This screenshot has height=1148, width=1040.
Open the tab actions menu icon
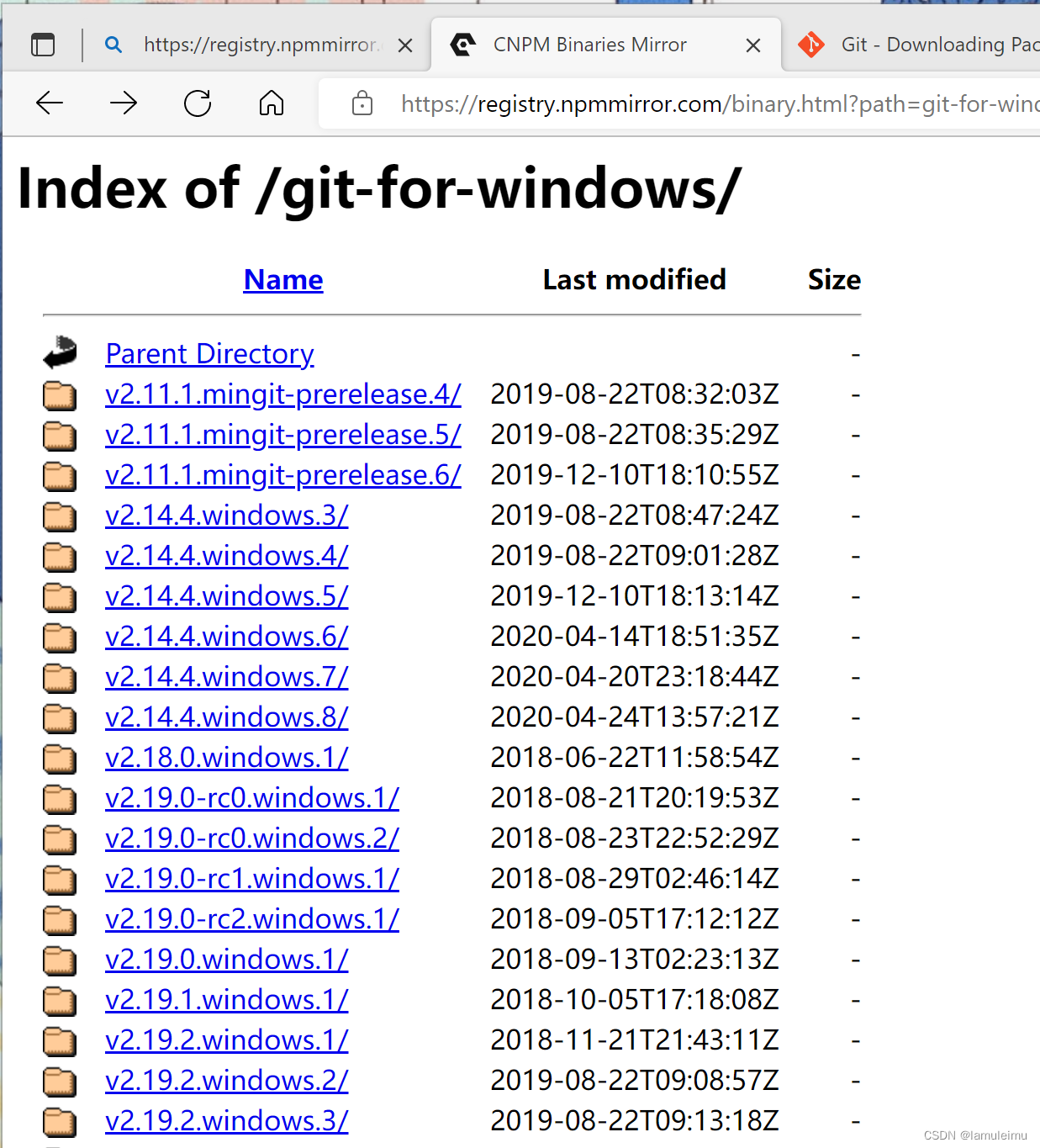pos(43,45)
